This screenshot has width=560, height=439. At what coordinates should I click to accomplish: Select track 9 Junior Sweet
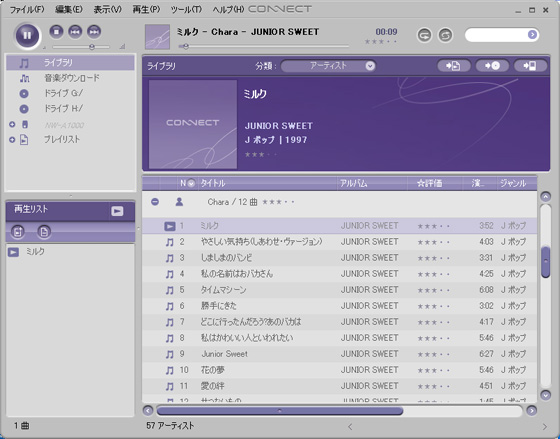tap(339, 354)
